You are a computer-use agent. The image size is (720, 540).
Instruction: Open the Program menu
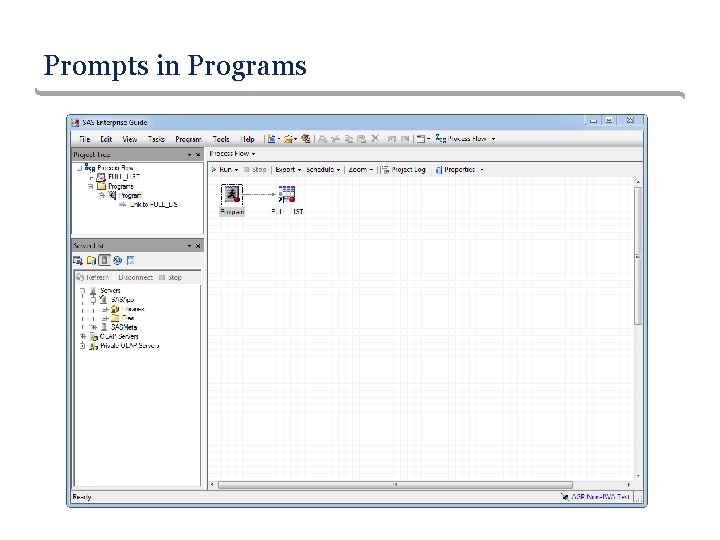(188, 139)
